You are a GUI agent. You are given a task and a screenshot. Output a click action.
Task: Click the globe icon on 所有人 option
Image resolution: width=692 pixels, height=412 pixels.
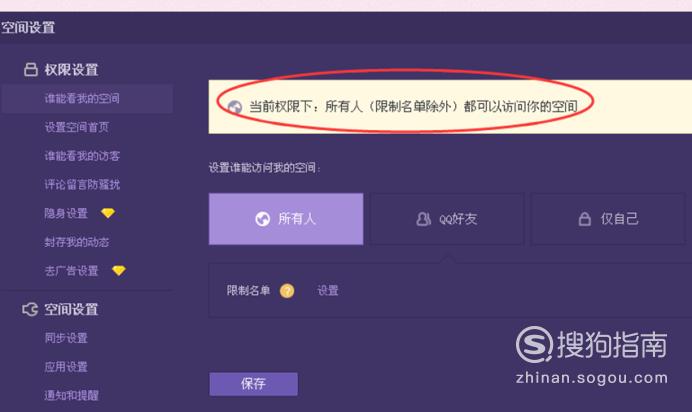click(263, 219)
